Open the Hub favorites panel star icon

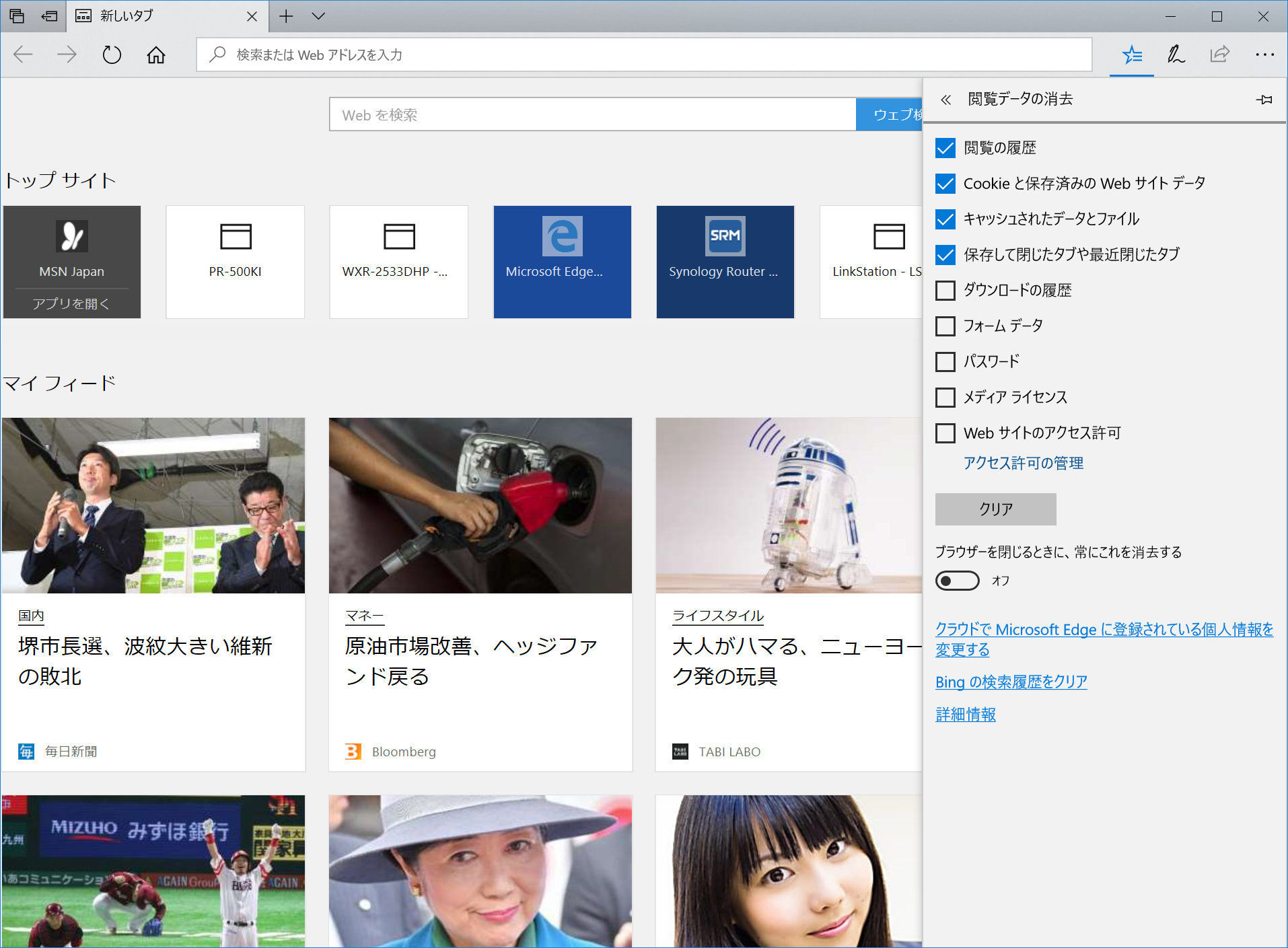click(x=1131, y=54)
